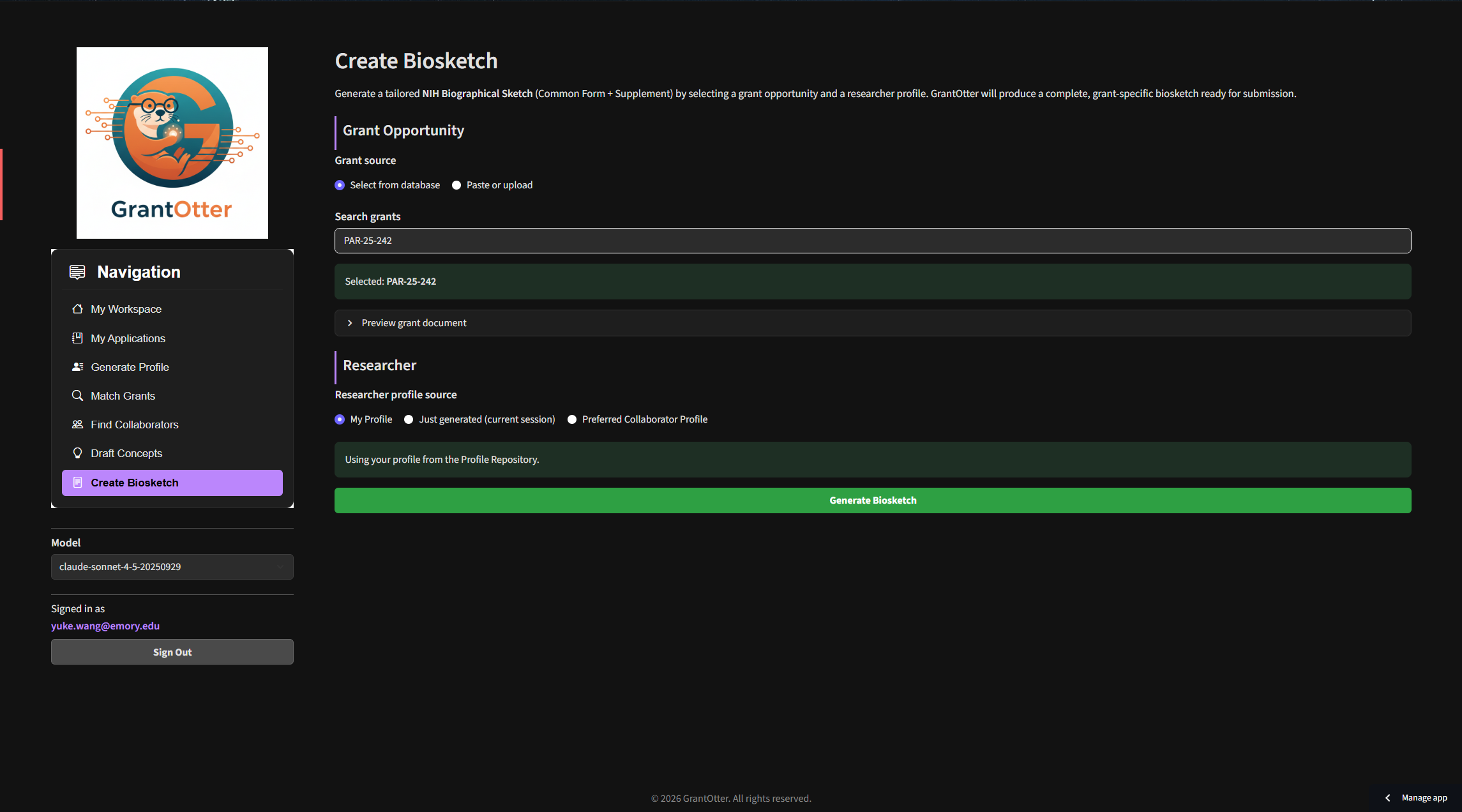The image size is (1462, 812).
Task: Switch to the My Applications page
Action: coord(128,338)
